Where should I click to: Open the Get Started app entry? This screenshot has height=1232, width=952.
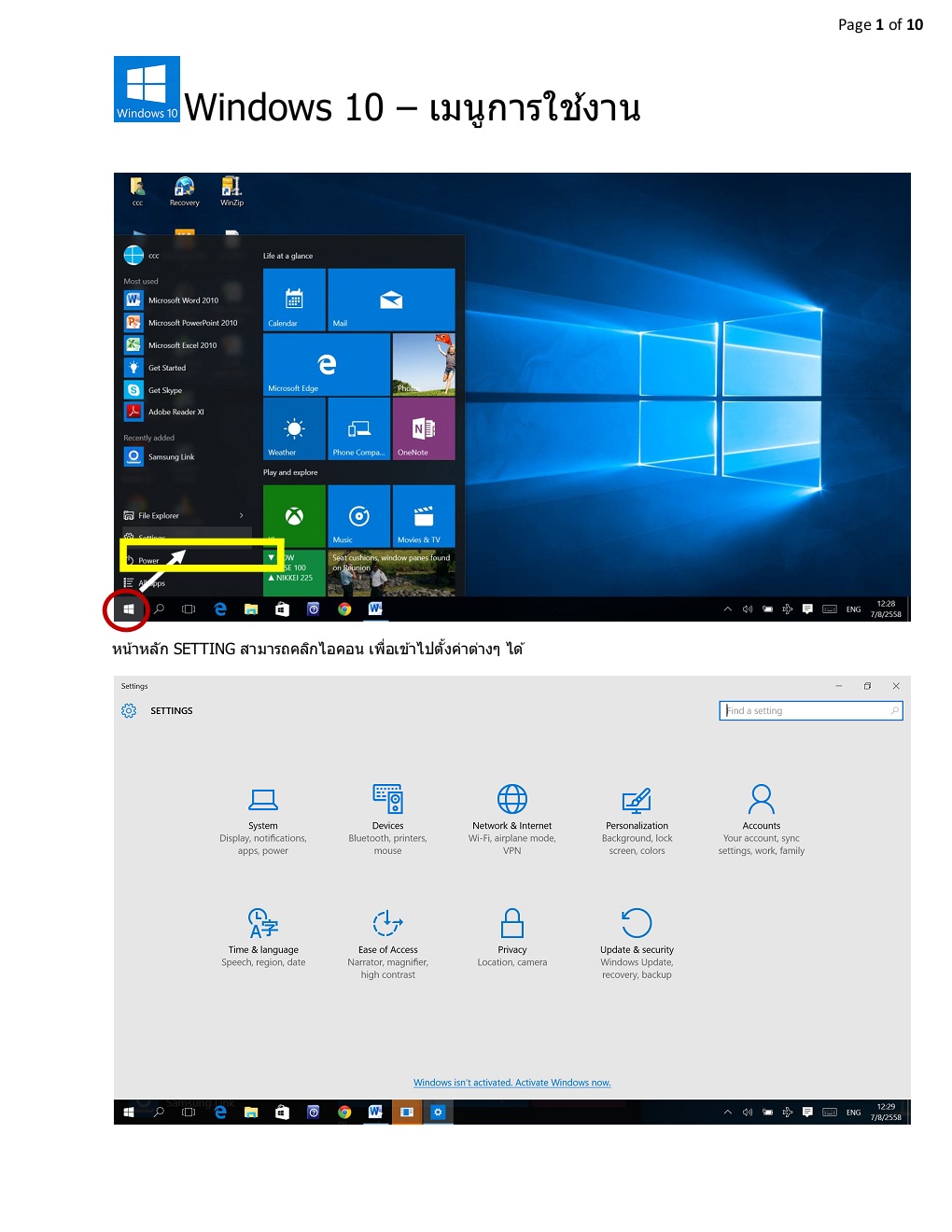[x=183, y=368]
